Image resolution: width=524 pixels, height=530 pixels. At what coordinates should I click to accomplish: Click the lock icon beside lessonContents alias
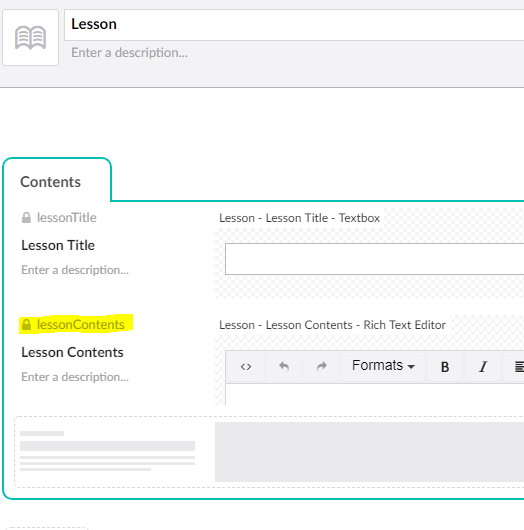pyautogui.click(x=26, y=324)
